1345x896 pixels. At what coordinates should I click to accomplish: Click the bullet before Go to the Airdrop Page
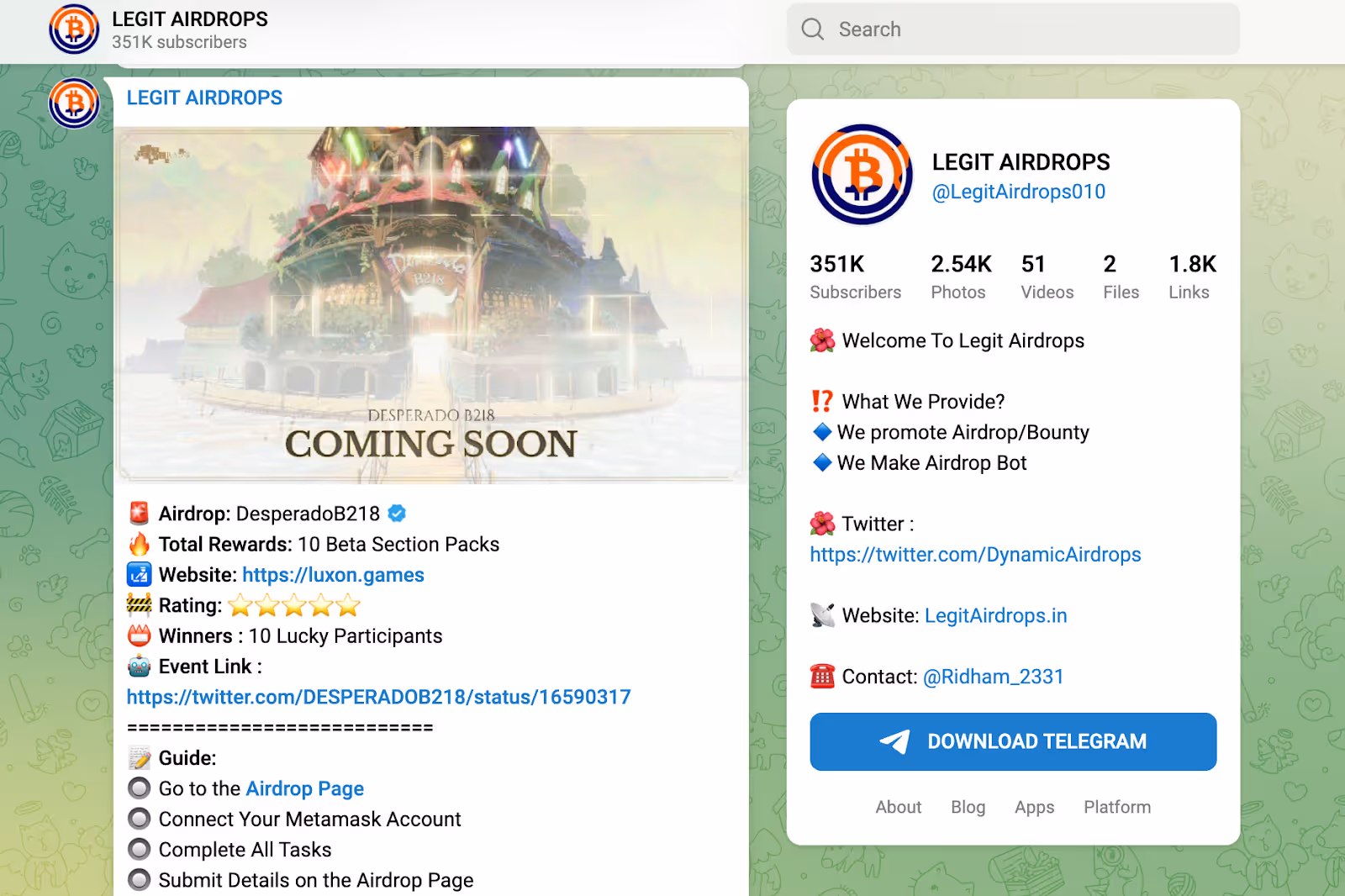tap(140, 788)
